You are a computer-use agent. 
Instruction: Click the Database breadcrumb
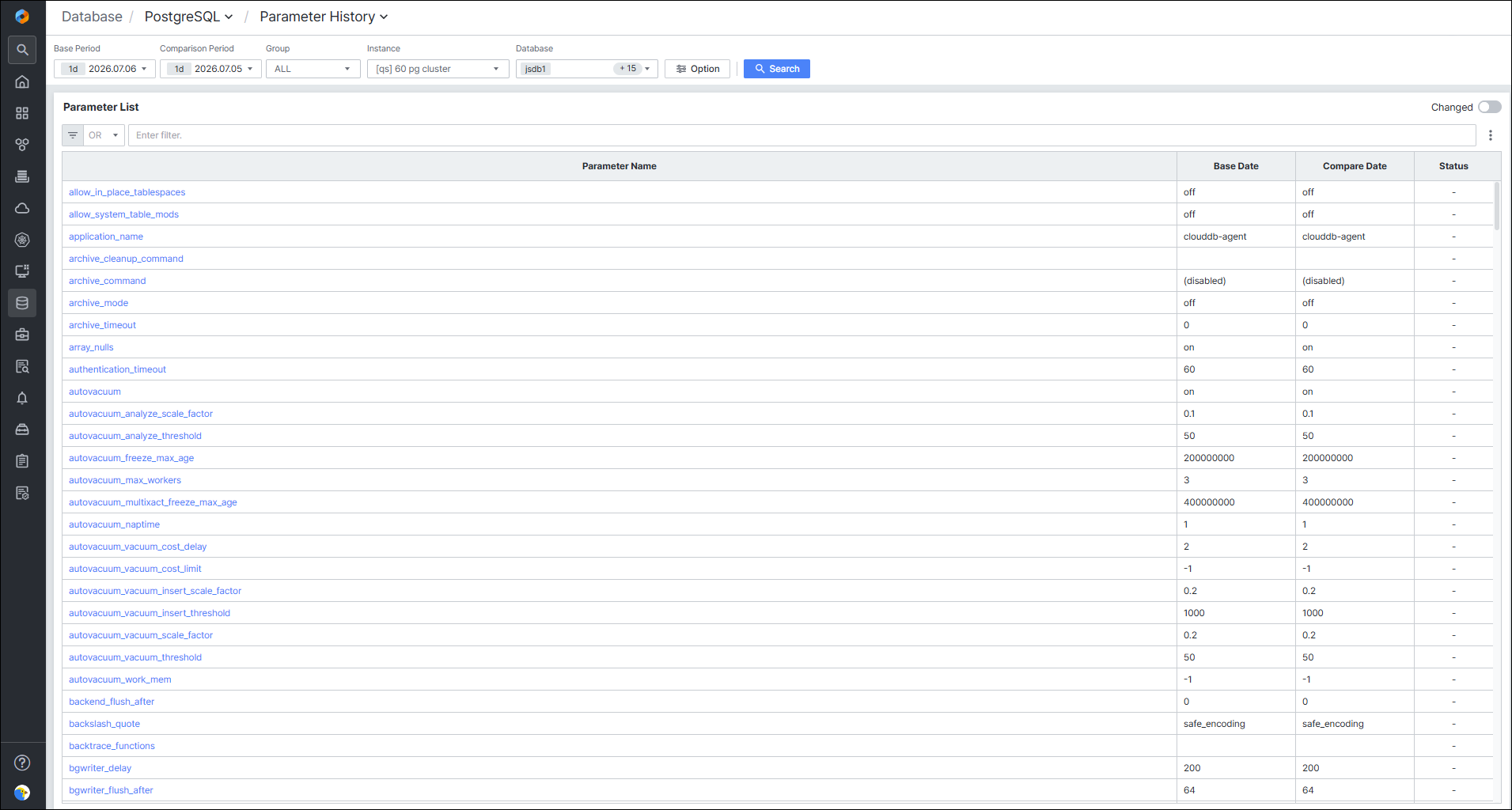[x=92, y=17]
